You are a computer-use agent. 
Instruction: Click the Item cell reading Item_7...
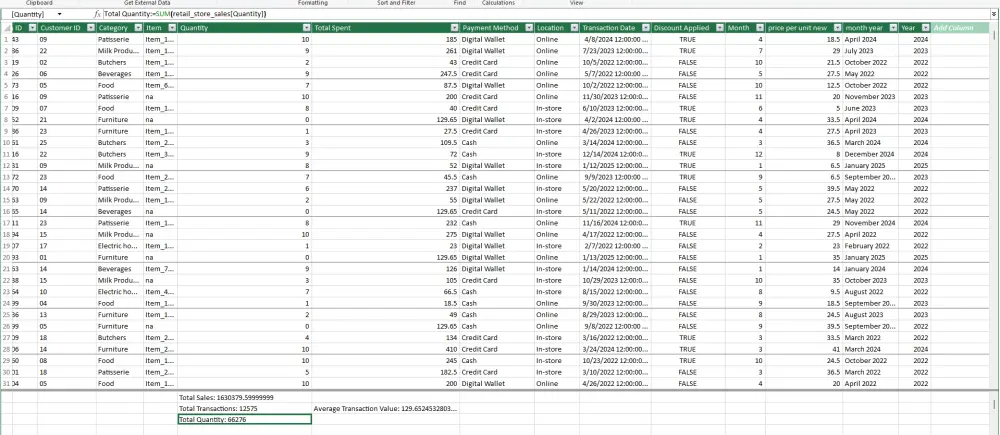coord(160,269)
